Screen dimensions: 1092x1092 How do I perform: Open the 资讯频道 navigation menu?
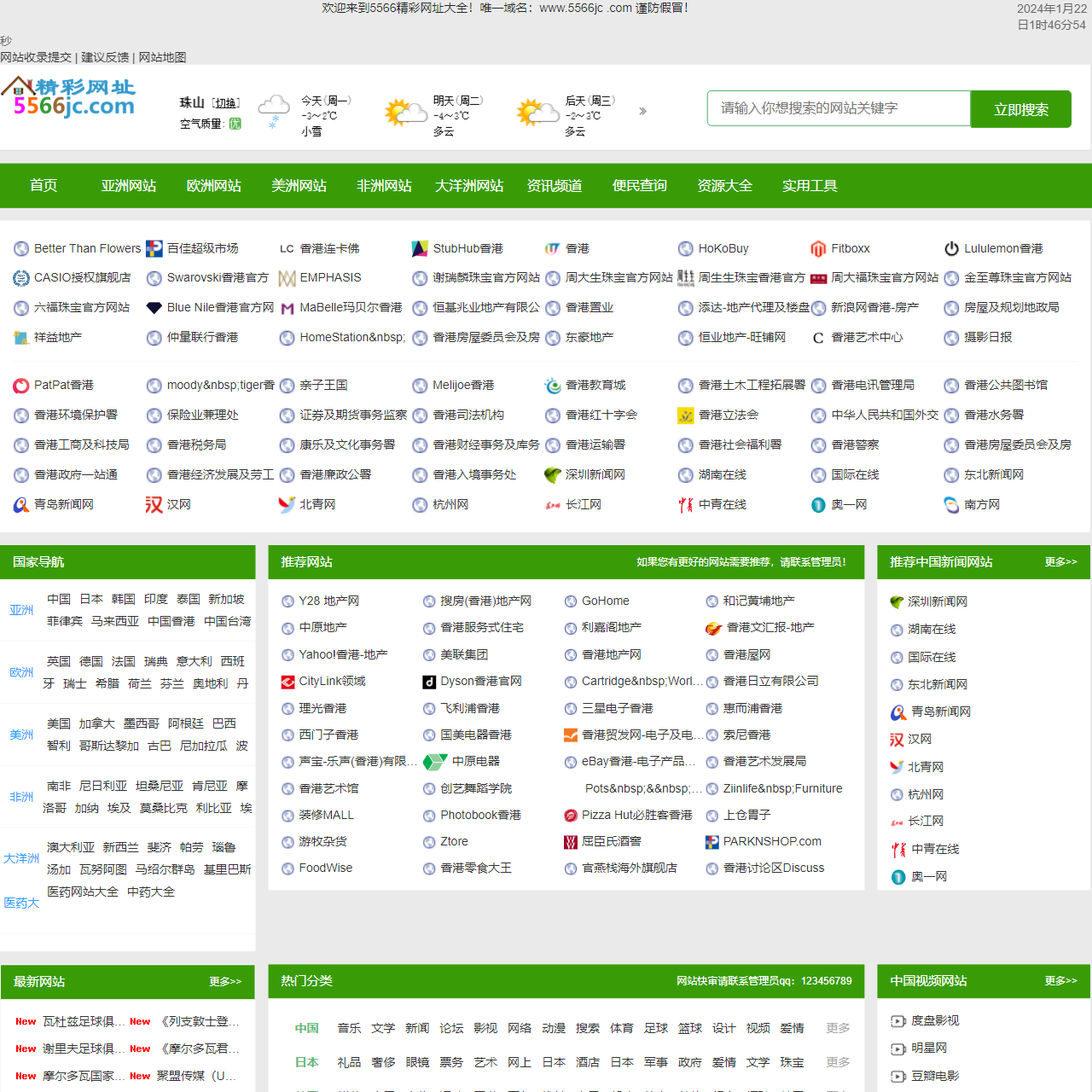tap(554, 185)
